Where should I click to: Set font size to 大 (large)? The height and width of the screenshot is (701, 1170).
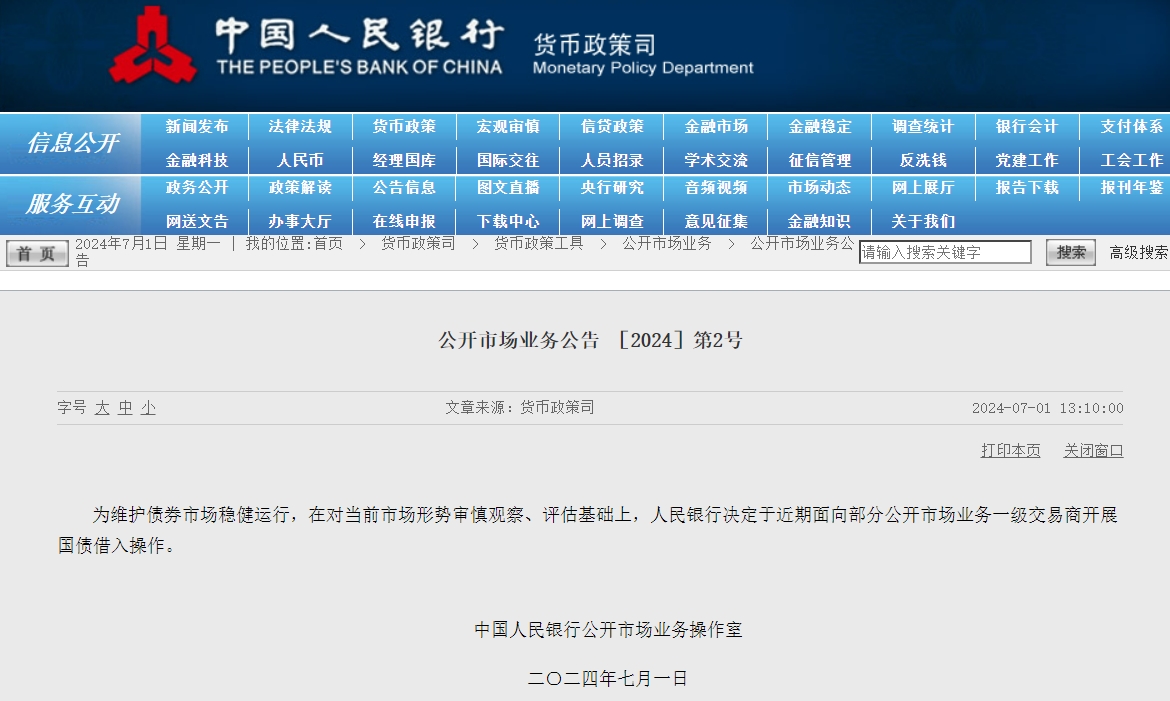tap(102, 408)
